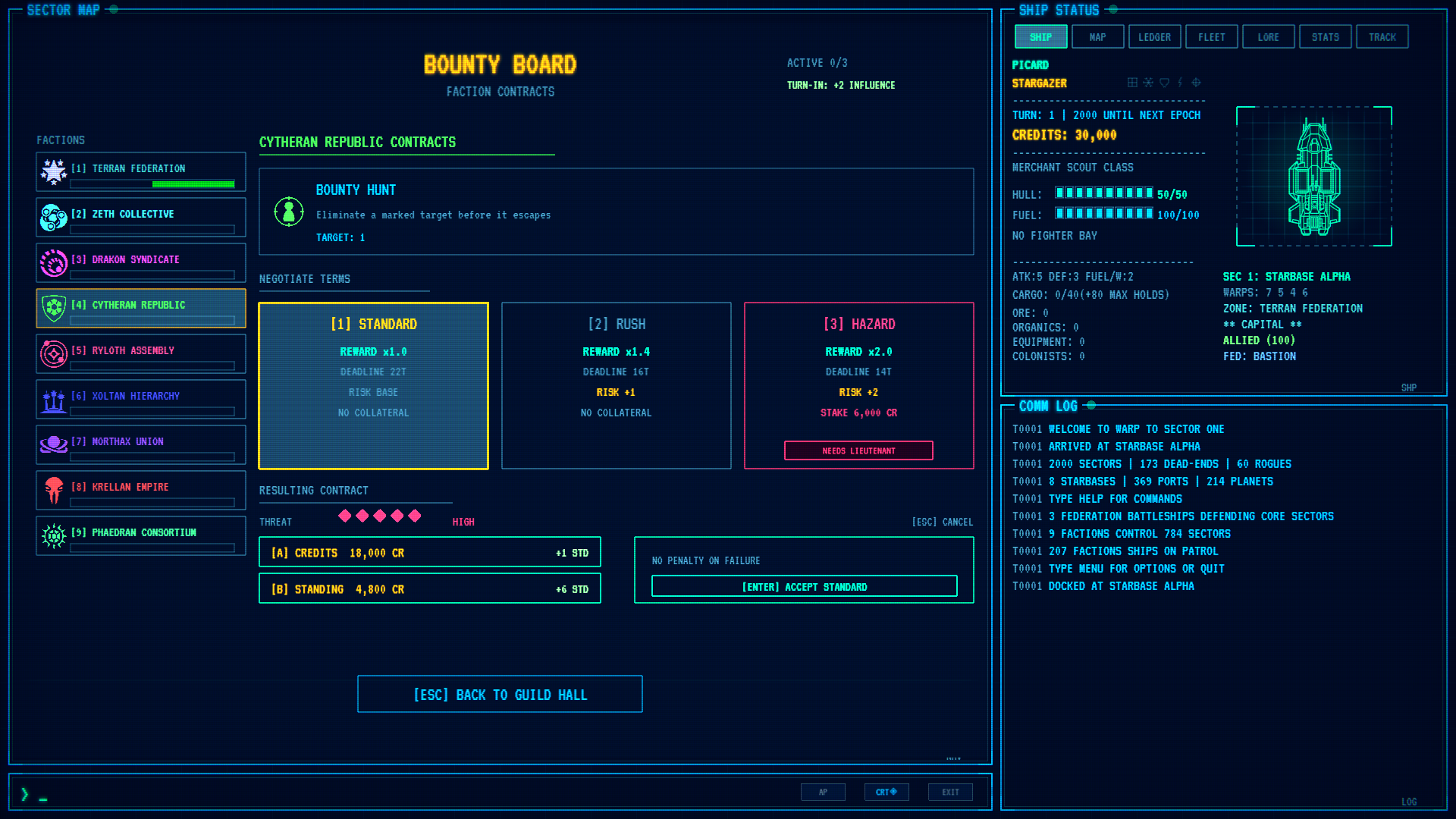
Task: Click the Xoltan Hierarchy tower icon
Action: pyautogui.click(x=54, y=400)
